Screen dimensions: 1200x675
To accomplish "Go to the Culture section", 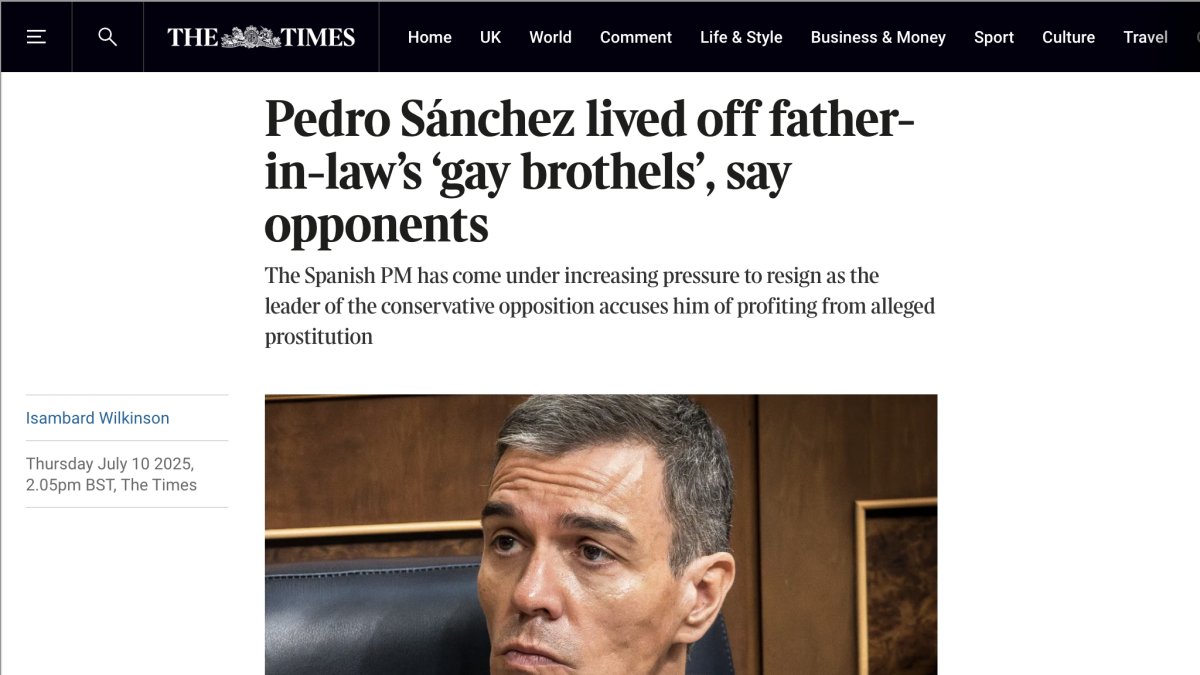I will pos(1068,37).
